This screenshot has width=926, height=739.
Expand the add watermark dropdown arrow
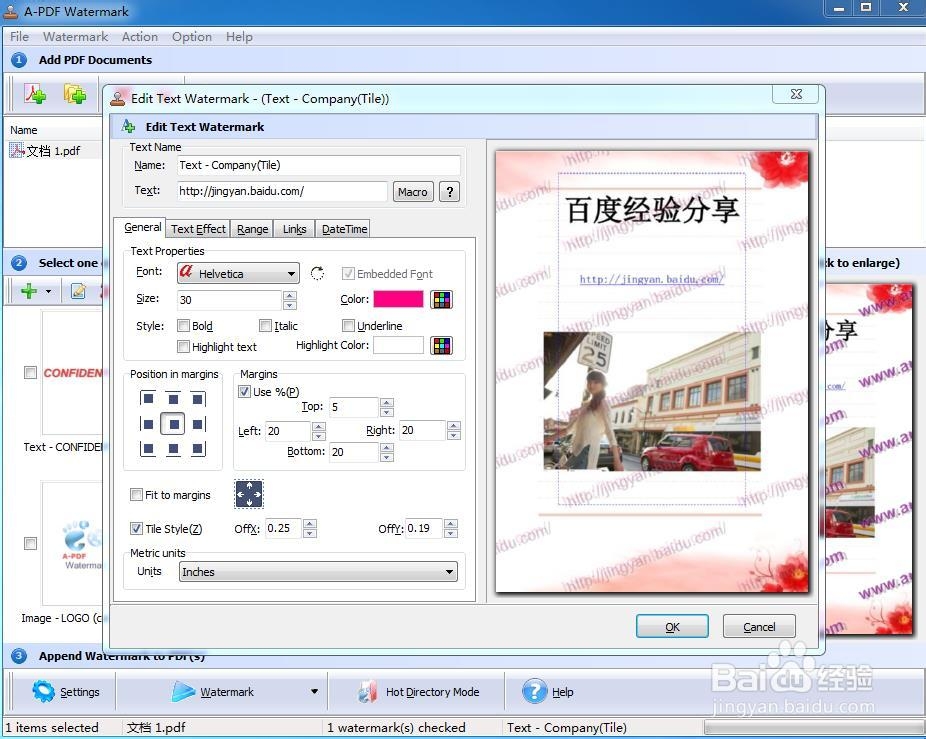point(48,291)
